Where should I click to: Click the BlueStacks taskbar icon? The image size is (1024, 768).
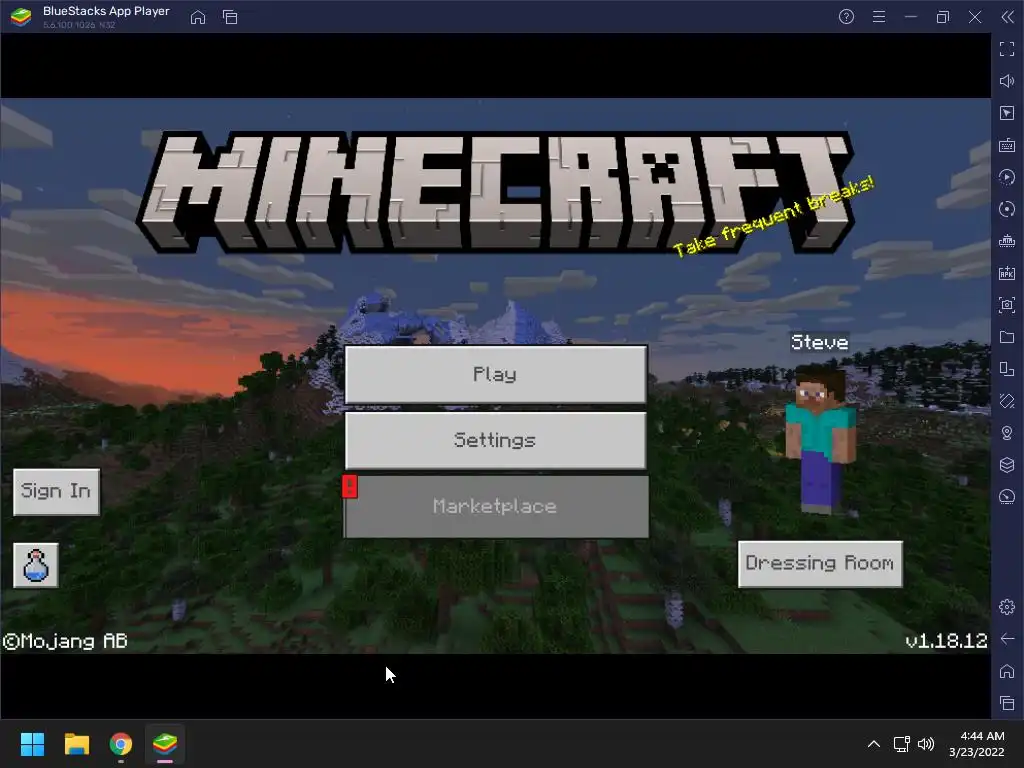[165, 744]
